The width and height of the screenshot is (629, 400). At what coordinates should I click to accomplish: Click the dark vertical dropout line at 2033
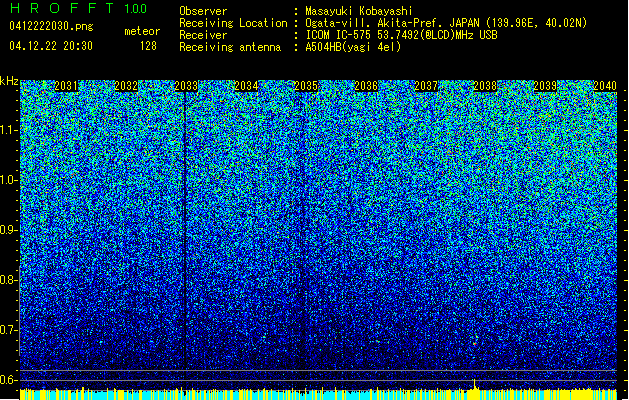click(x=185, y=231)
